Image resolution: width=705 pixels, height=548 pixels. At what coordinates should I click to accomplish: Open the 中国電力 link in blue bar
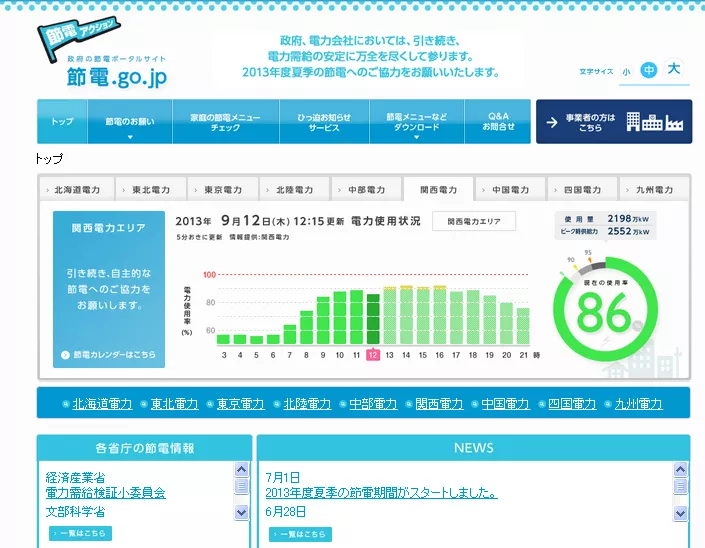(505, 404)
